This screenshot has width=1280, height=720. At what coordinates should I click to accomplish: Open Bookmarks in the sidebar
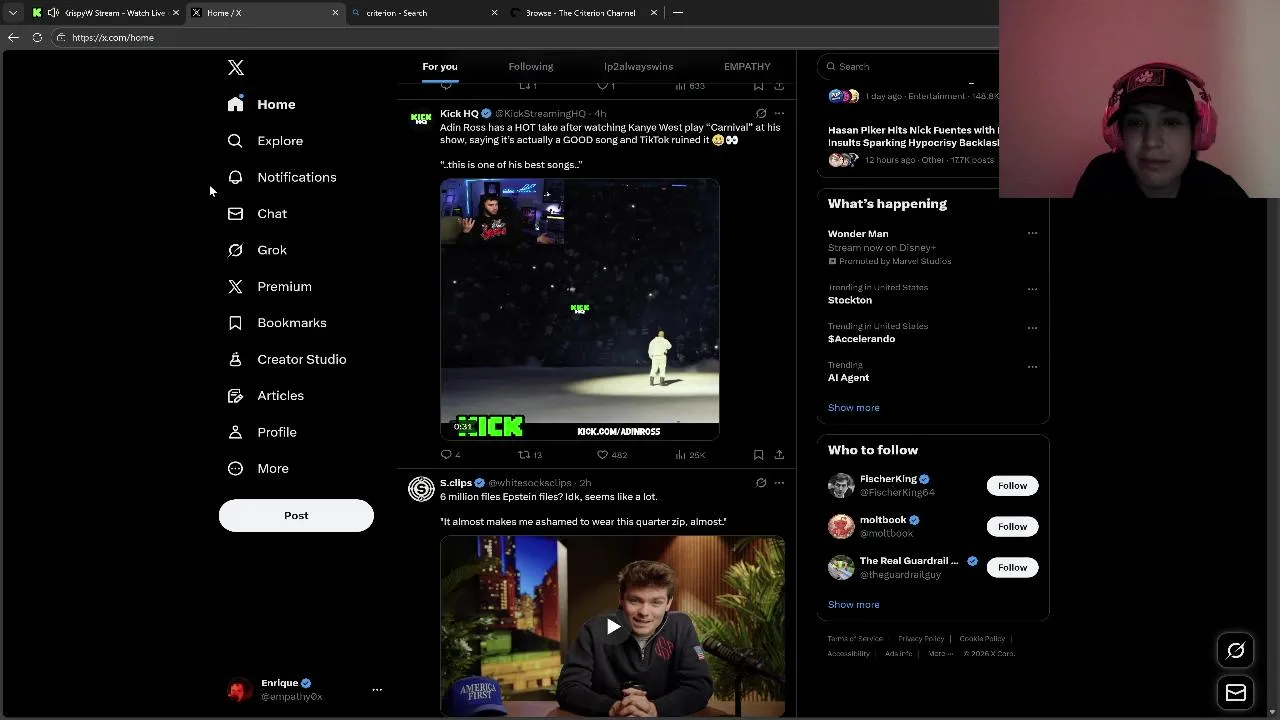[x=277, y=323]
